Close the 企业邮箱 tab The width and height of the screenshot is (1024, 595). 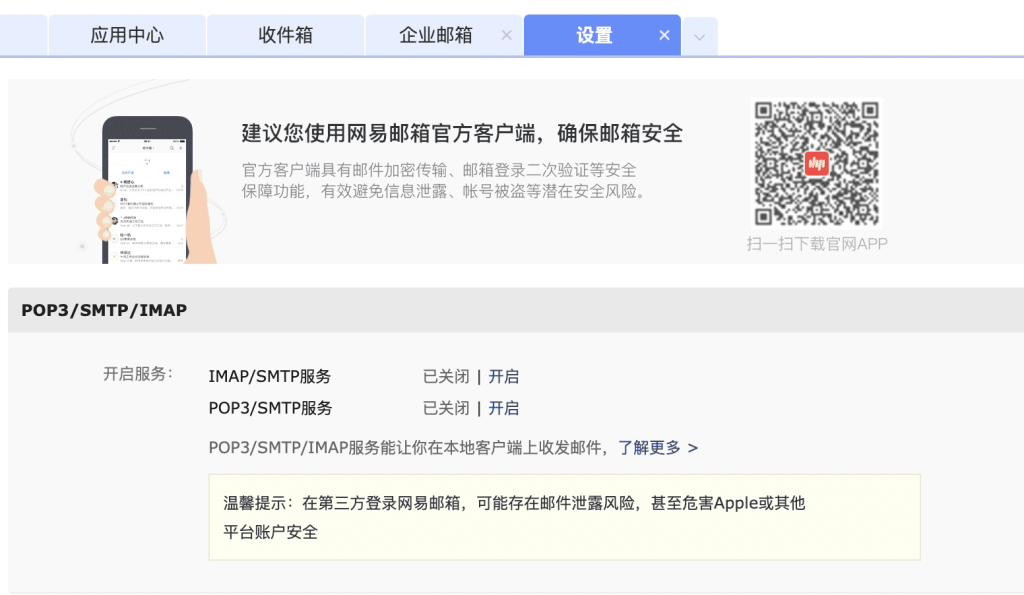coord(506,35)
